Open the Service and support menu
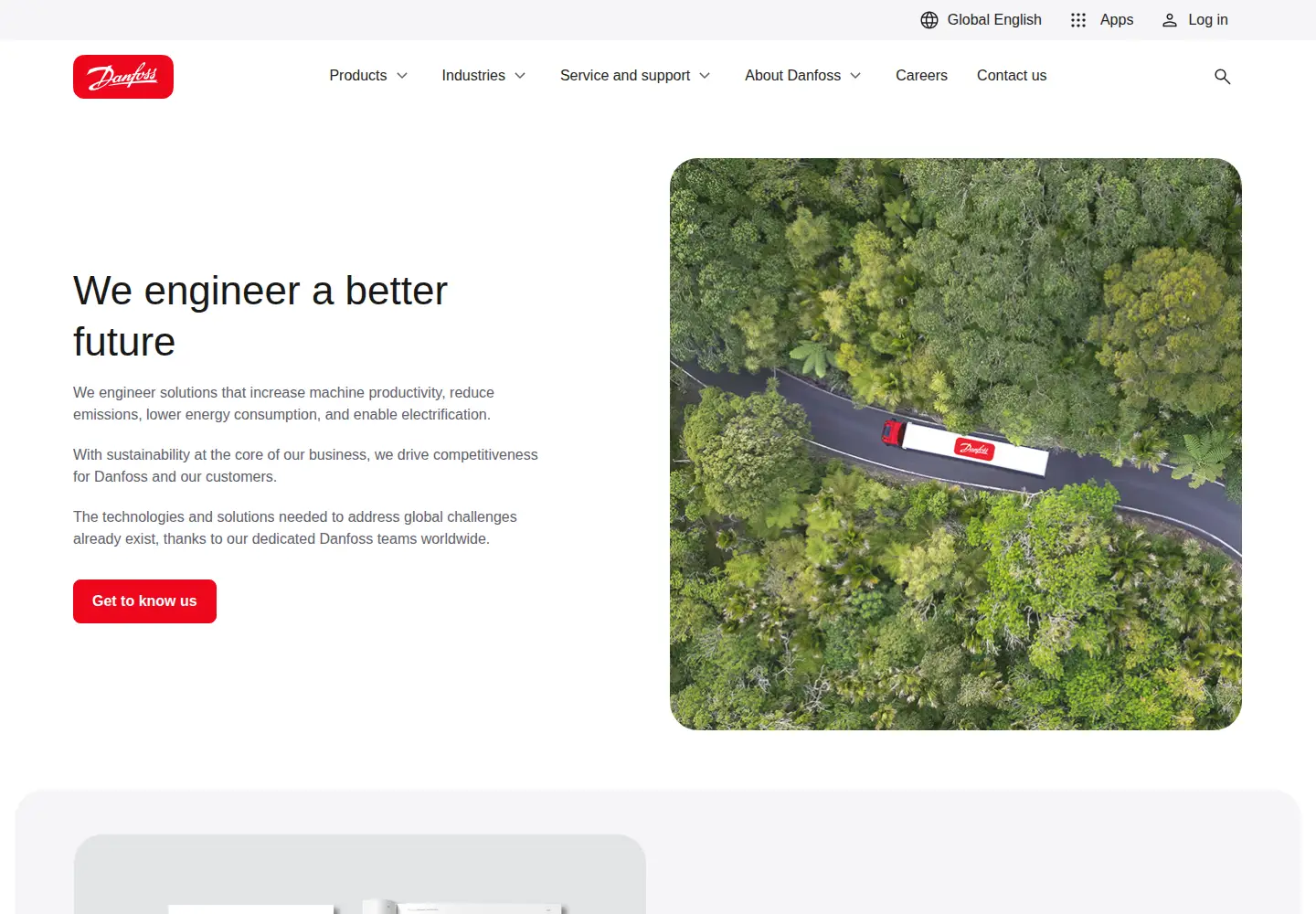1316x914 pixels. pos(625,76)
